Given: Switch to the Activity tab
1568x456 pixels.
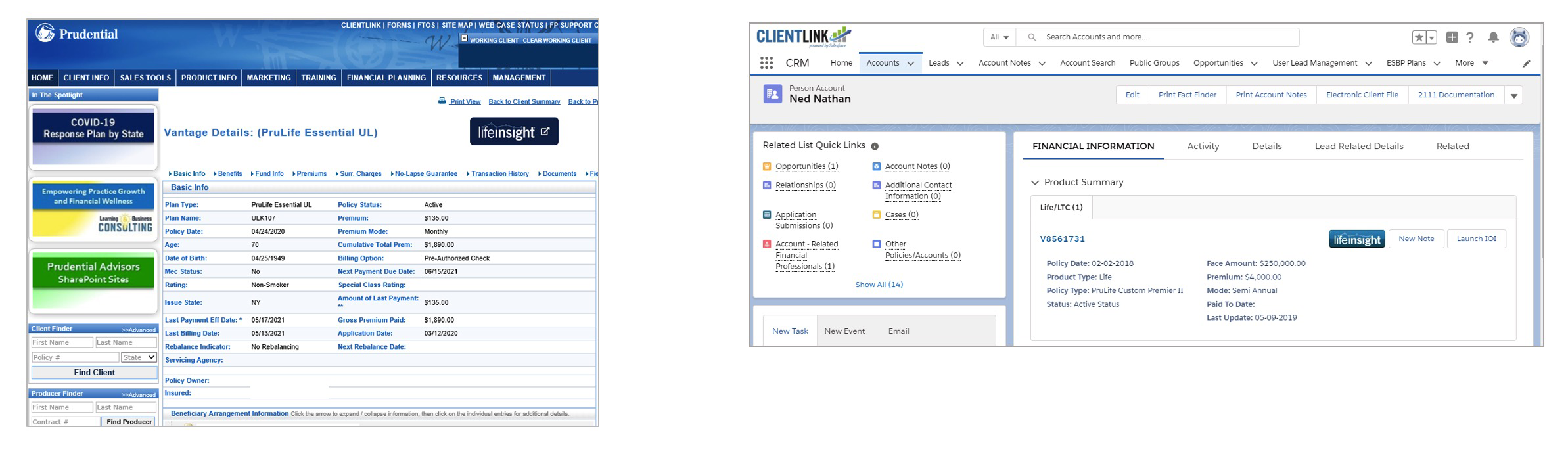Looking at the screenshot, I should pos(1203,146).
